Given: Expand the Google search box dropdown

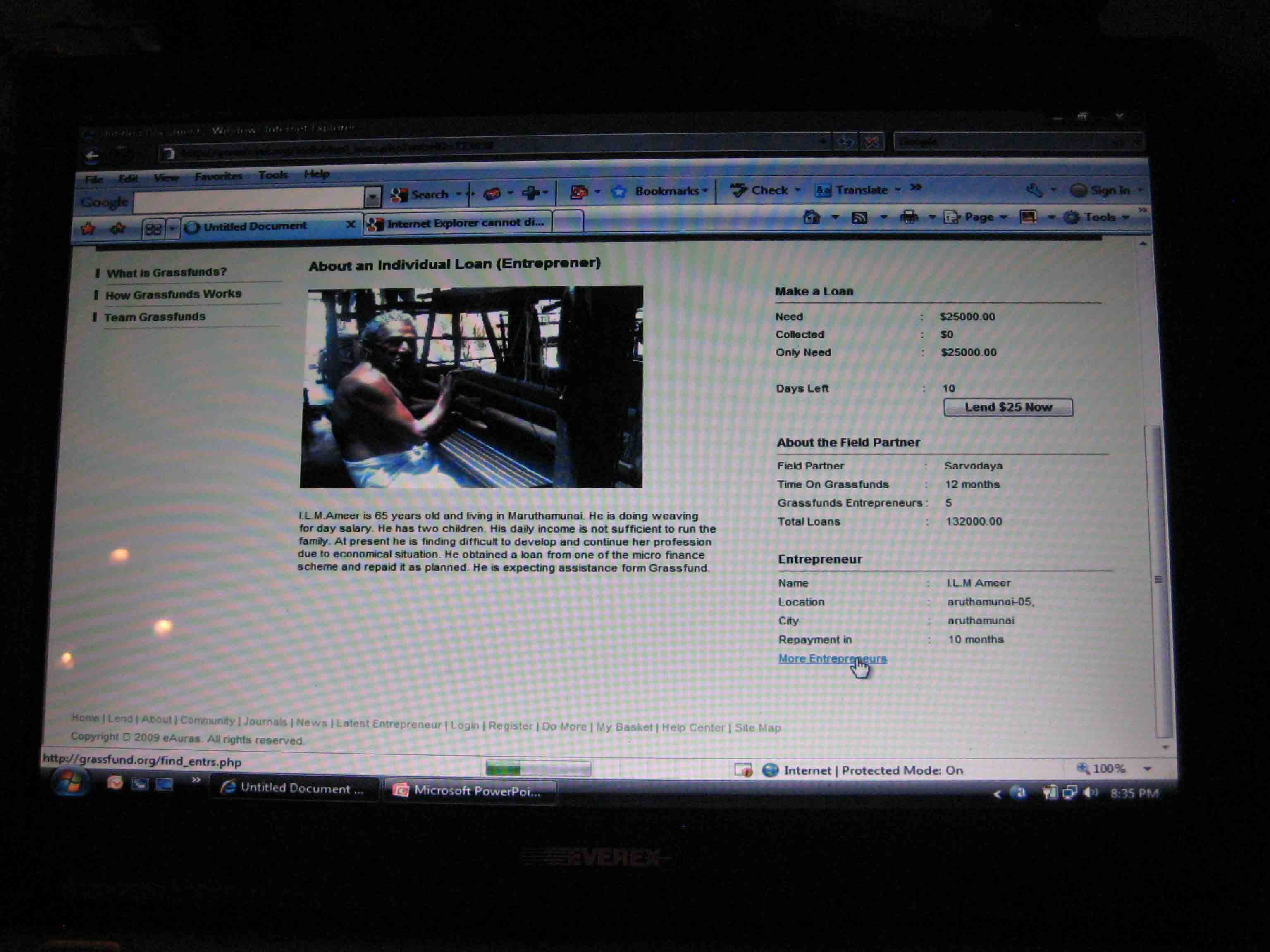Looking at the screenshot, I should [372, 198].
